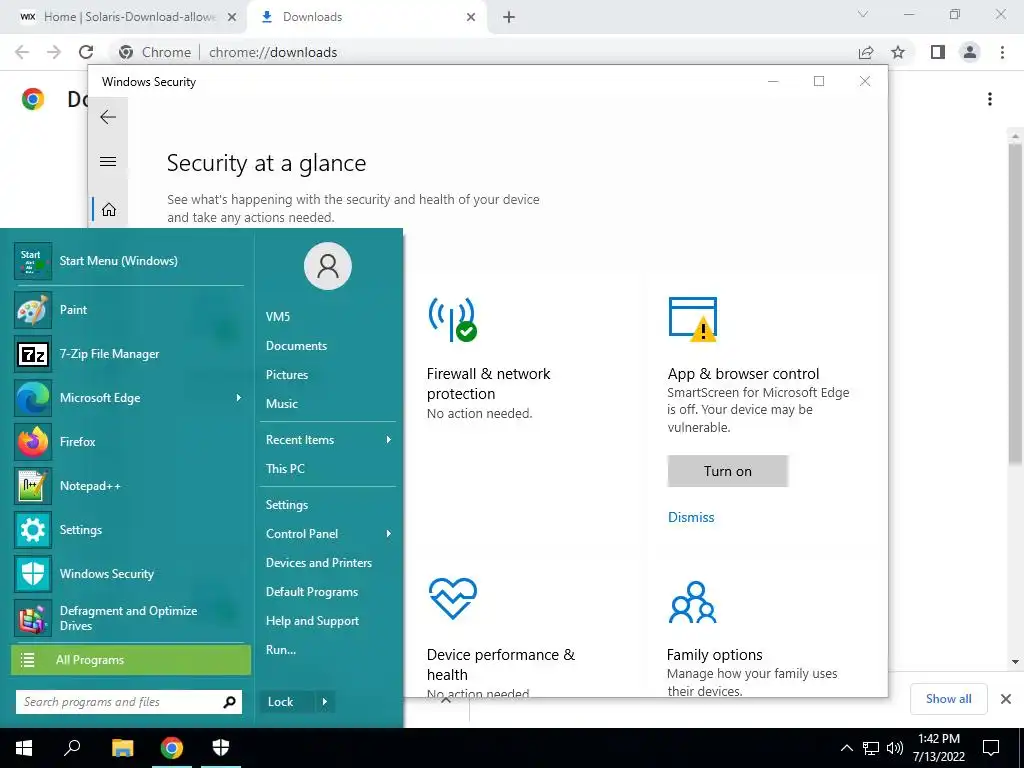Open Music from start menu

tap(281, 404)
